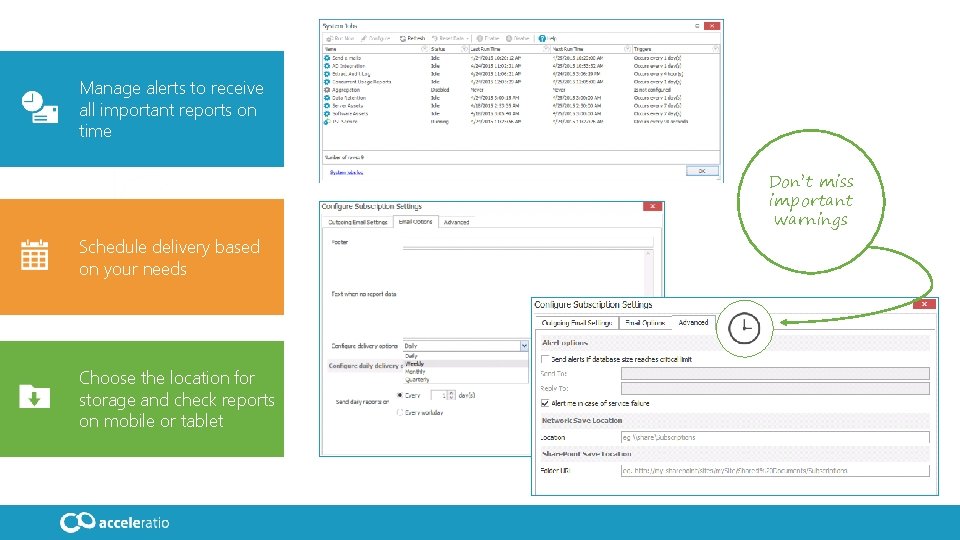Click the icon of the job with Running status
Screen dimensions: 960x540
pyautogui.click(x=327, y=122)
